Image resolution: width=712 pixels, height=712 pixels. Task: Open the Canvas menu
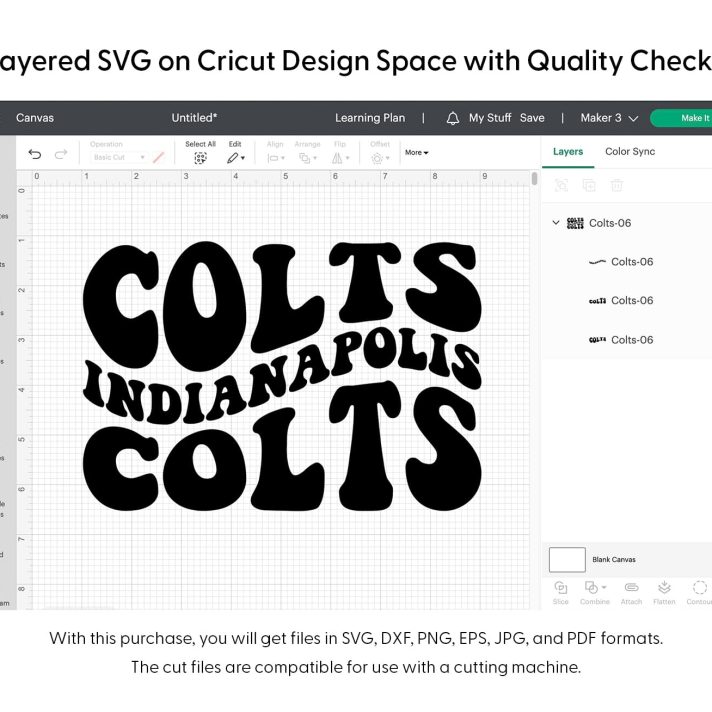tap(35, 118)
